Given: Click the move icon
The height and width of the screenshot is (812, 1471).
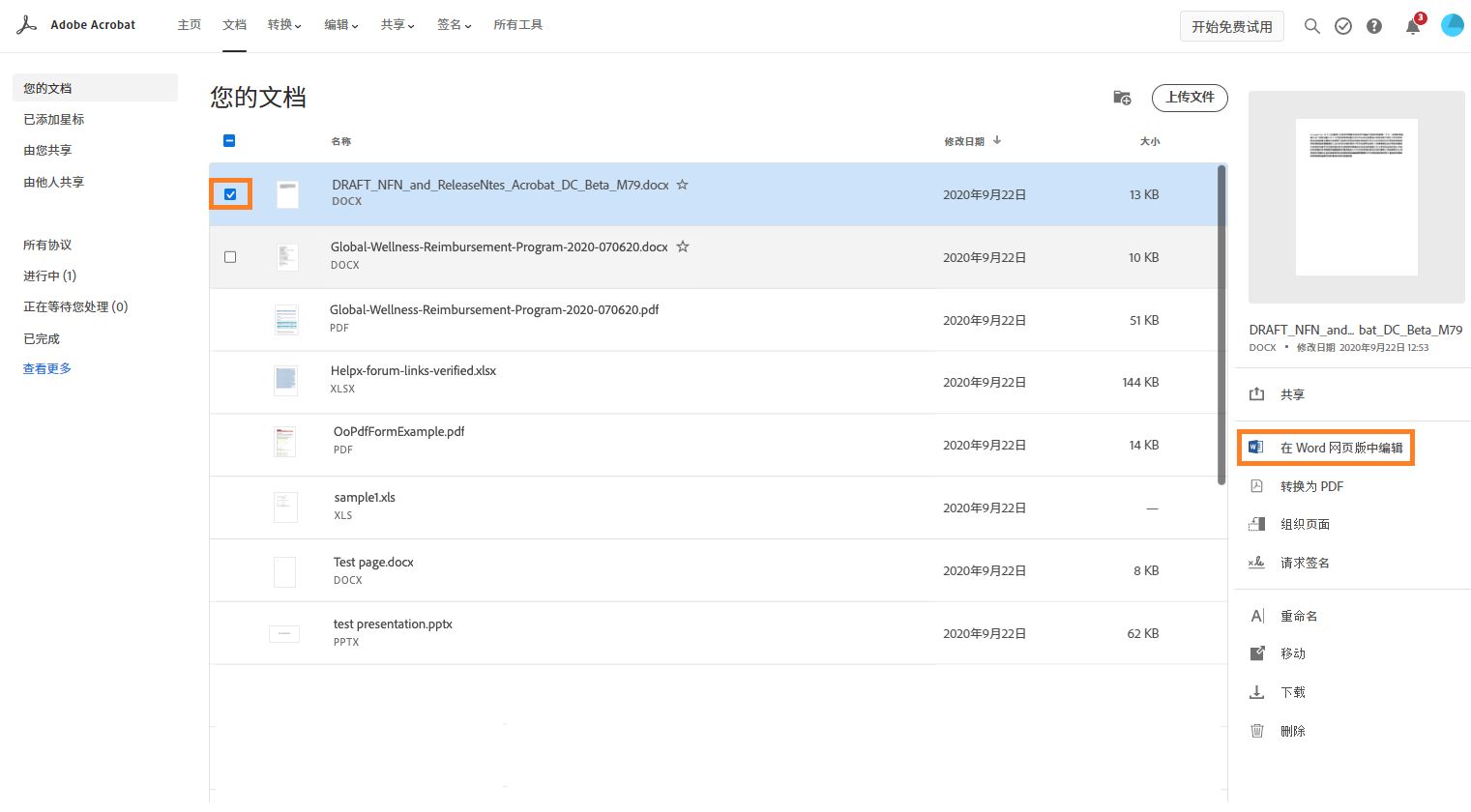Looking at the screenshot, I should (x=1257, y=653).
